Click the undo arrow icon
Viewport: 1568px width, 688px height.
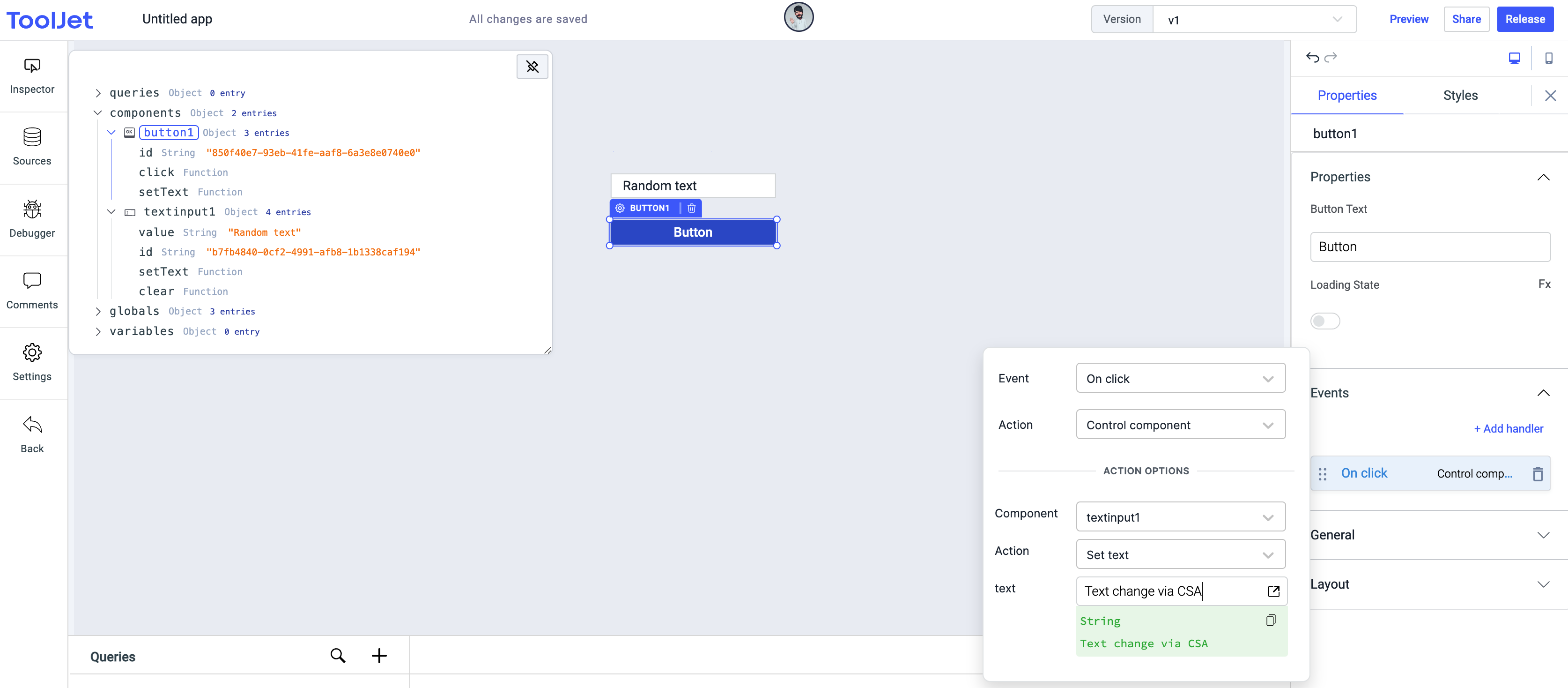pos(1312,57)
